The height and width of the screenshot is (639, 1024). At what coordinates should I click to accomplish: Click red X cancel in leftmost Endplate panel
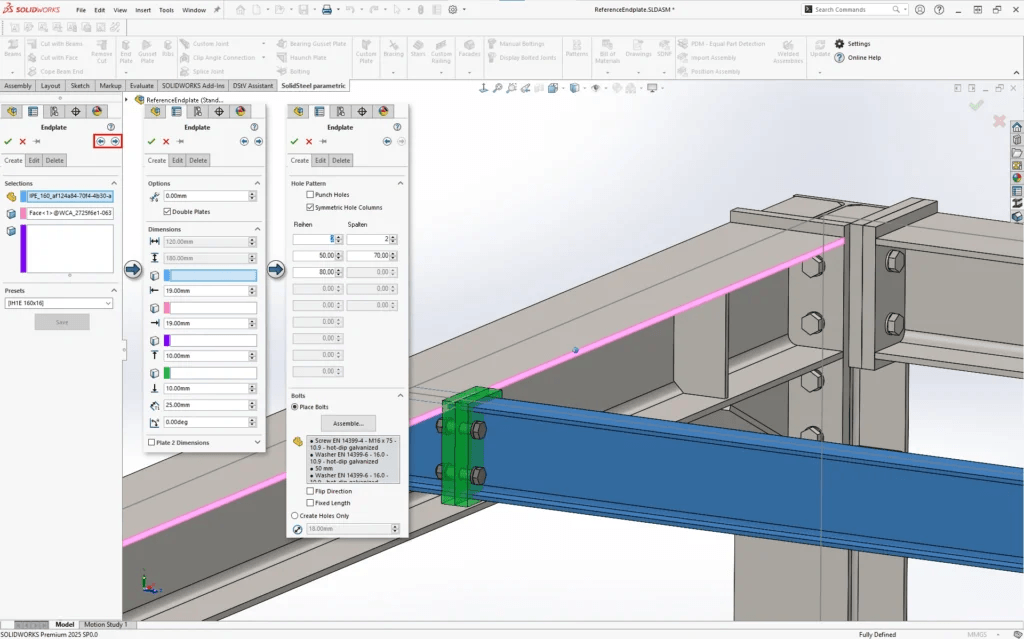[22, 142]
